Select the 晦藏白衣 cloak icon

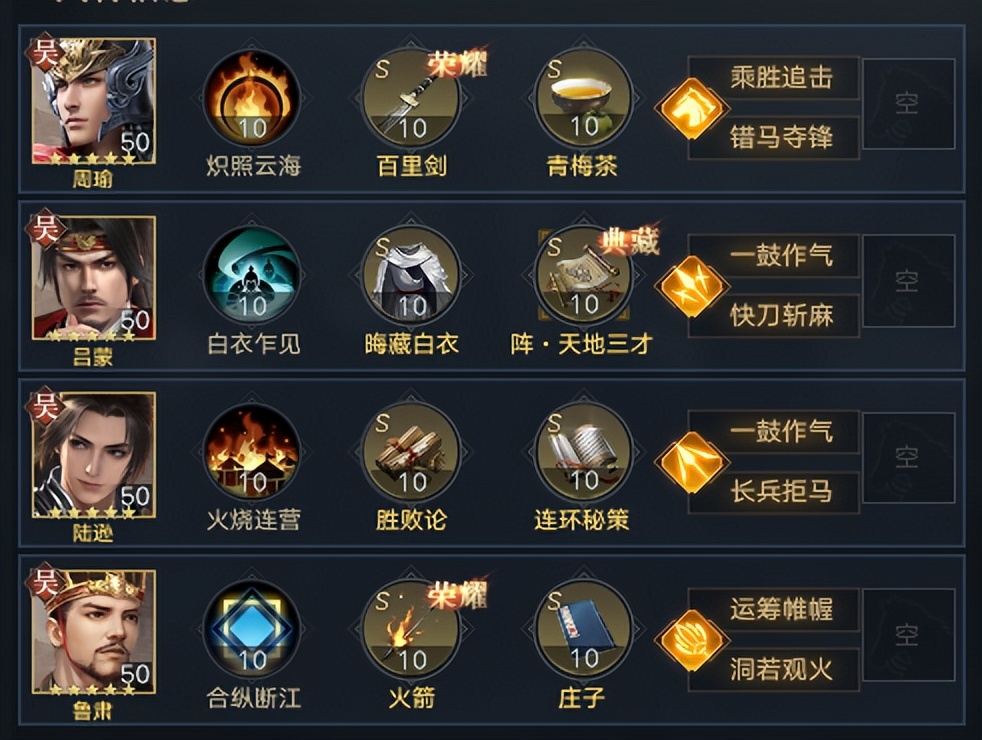[x=411, y=276]
